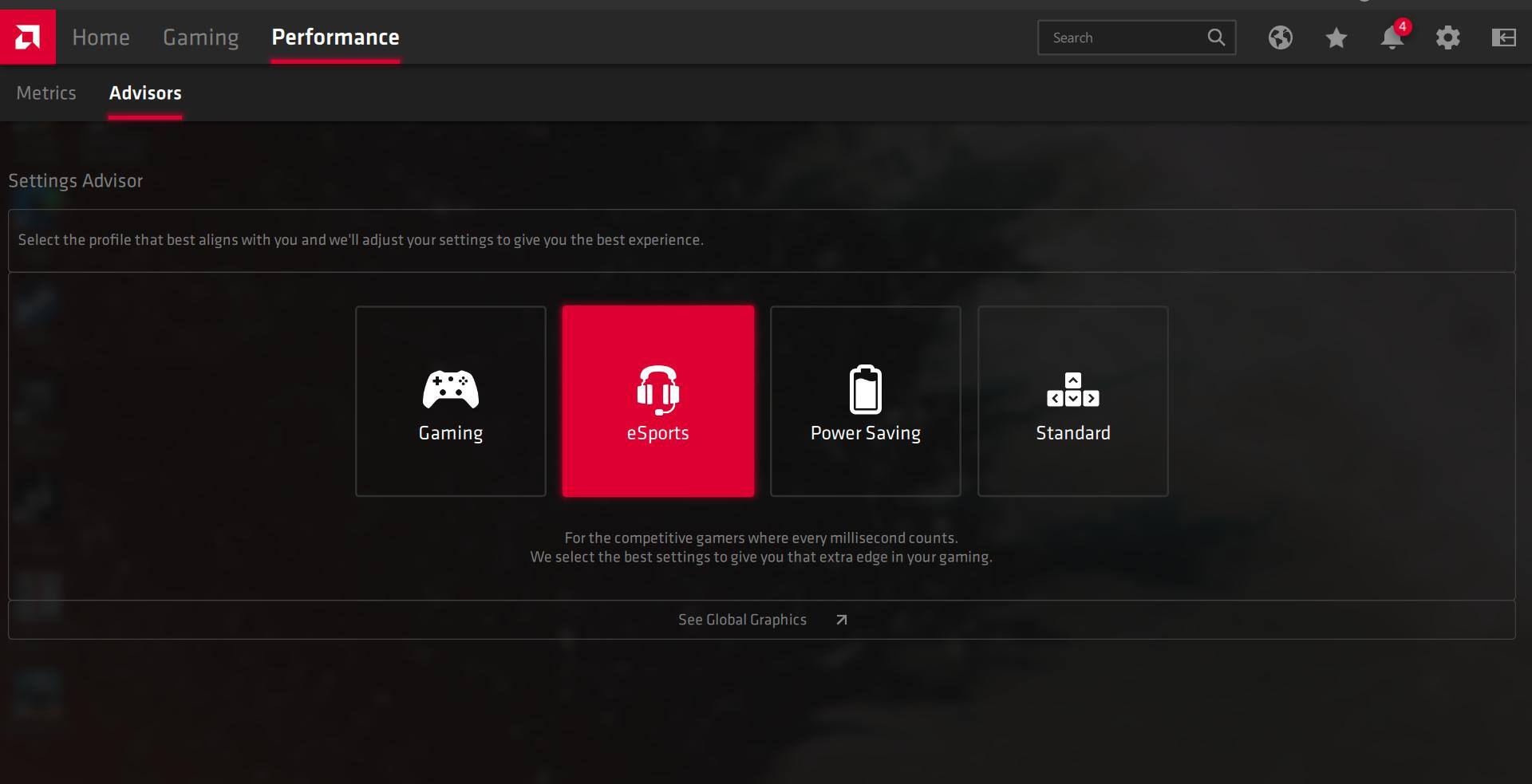Select the Gaming profile tile
This screenshot has width=1532, height=784.
(450, 401)
